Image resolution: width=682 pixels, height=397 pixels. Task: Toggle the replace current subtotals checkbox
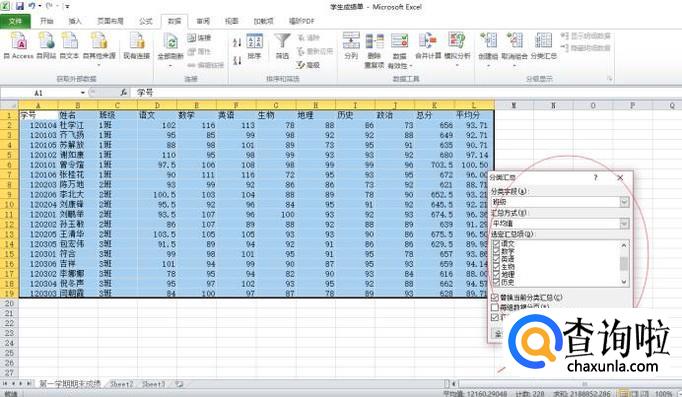[x=495, y=297]
